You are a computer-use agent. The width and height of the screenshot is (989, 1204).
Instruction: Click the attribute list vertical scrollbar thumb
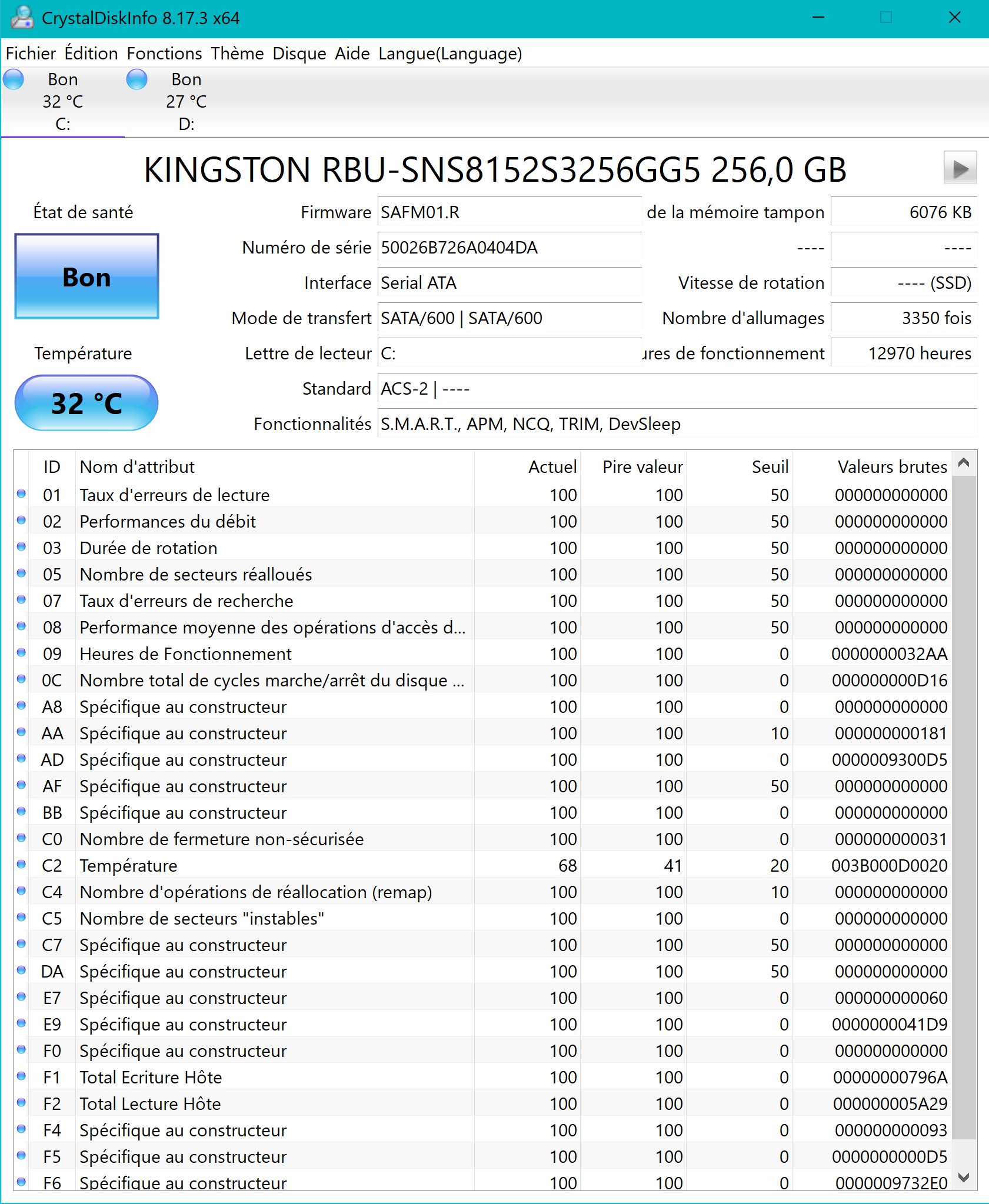click(x=964, y=807)
